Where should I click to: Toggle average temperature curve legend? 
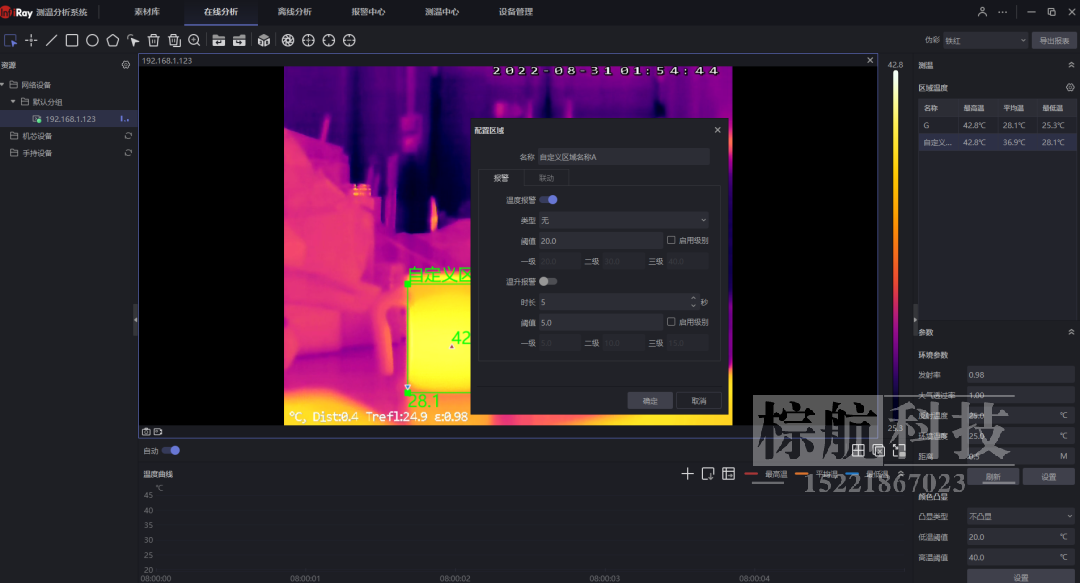point(816,474)
